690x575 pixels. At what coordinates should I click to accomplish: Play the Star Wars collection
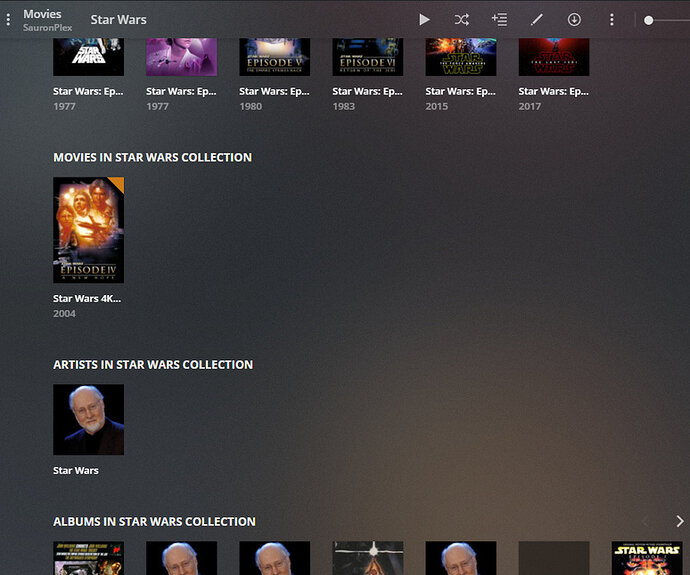click(x=424, y=20)
